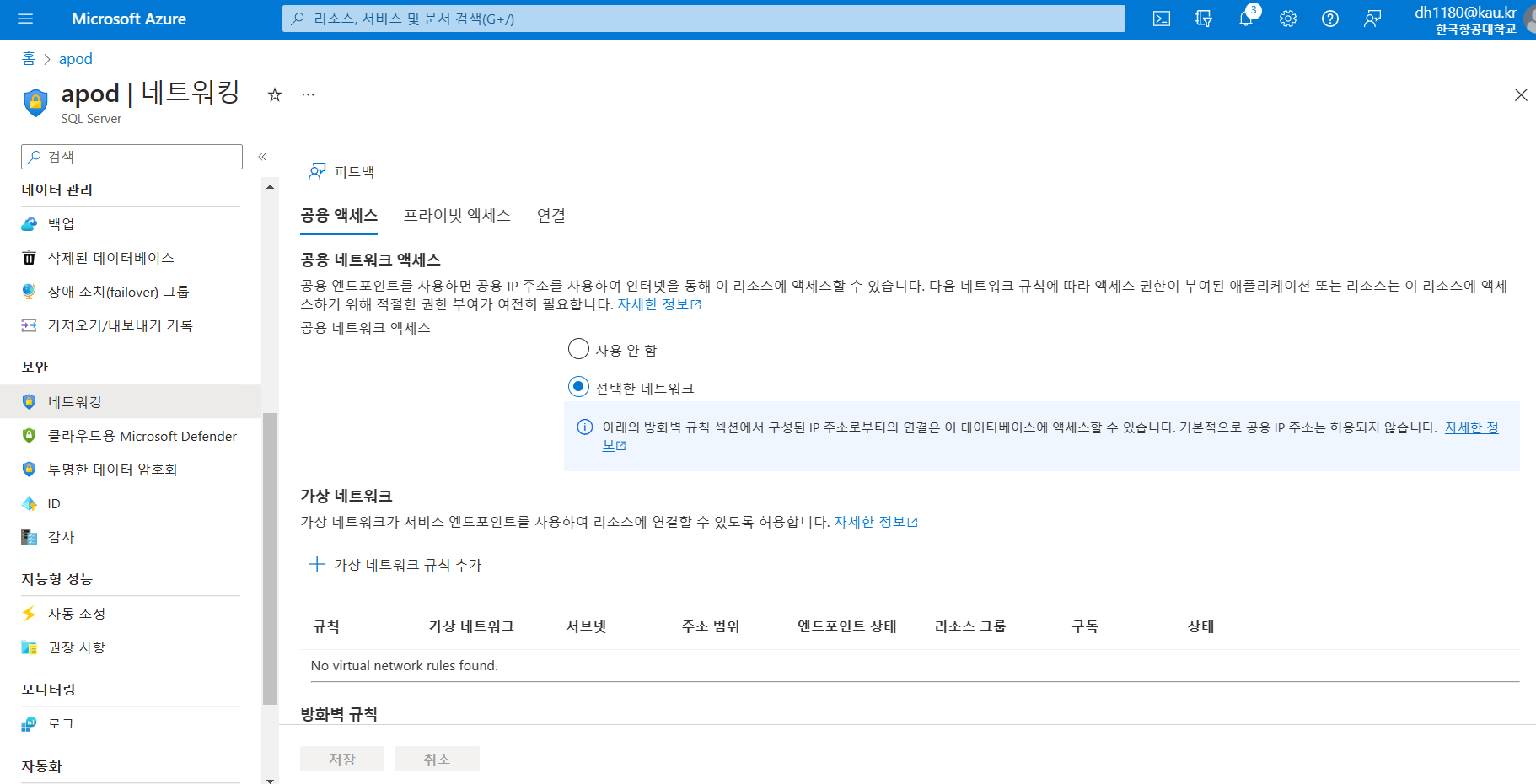This screenshot has height=784, width=1536.
Task: Click the 피드백 toolbar button
Action: point(341,172)
